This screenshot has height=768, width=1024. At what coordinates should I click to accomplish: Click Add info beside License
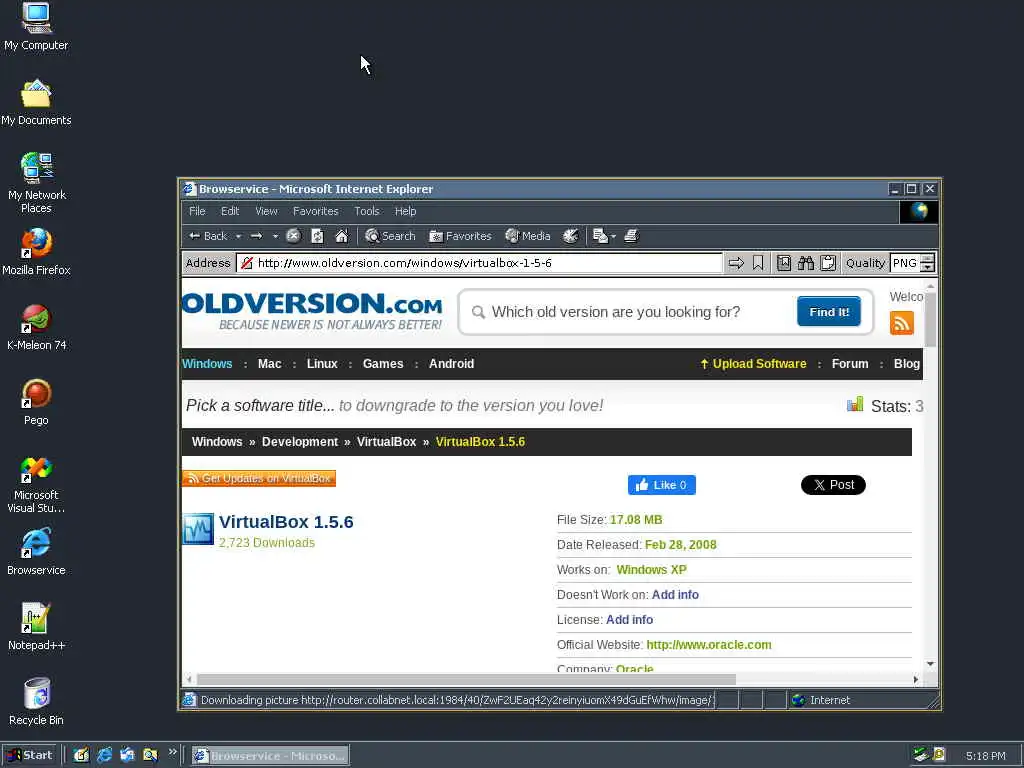click(630, 620)
